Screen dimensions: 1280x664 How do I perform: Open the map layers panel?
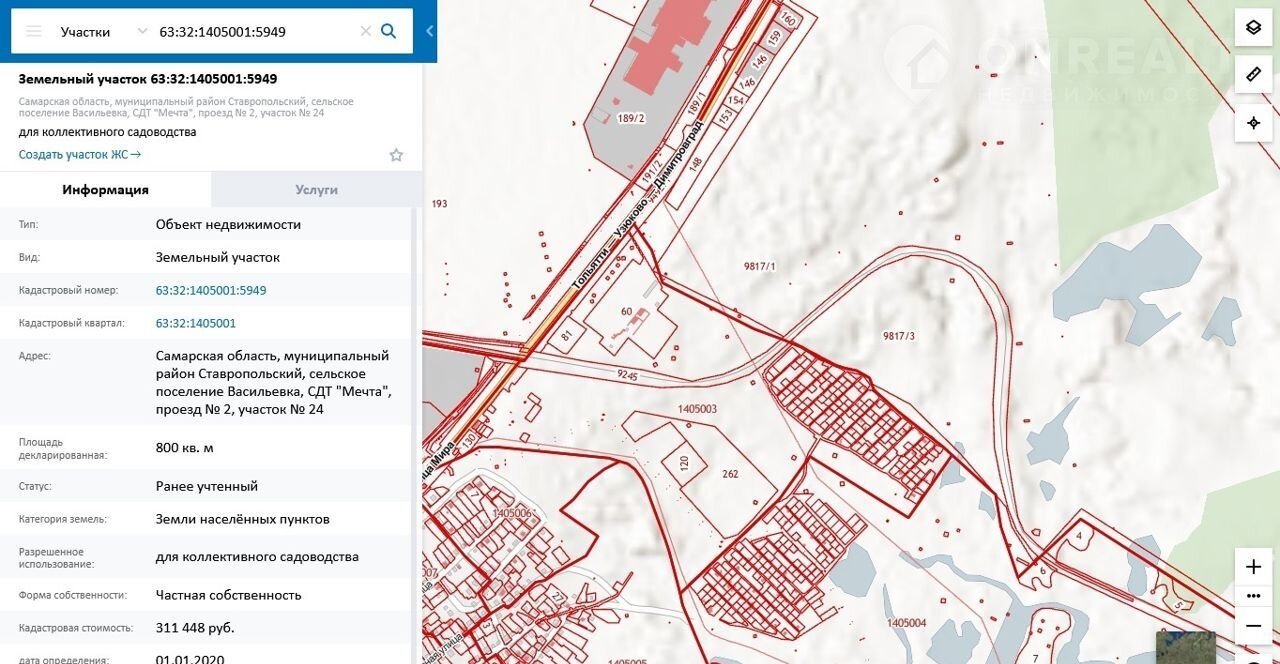coord(1253,27)
